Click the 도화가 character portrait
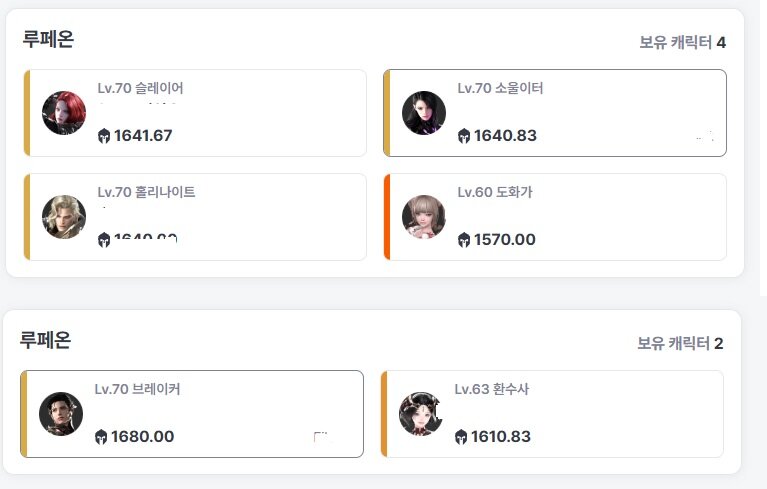Viewport: 767px width, 489px height. 424,217
